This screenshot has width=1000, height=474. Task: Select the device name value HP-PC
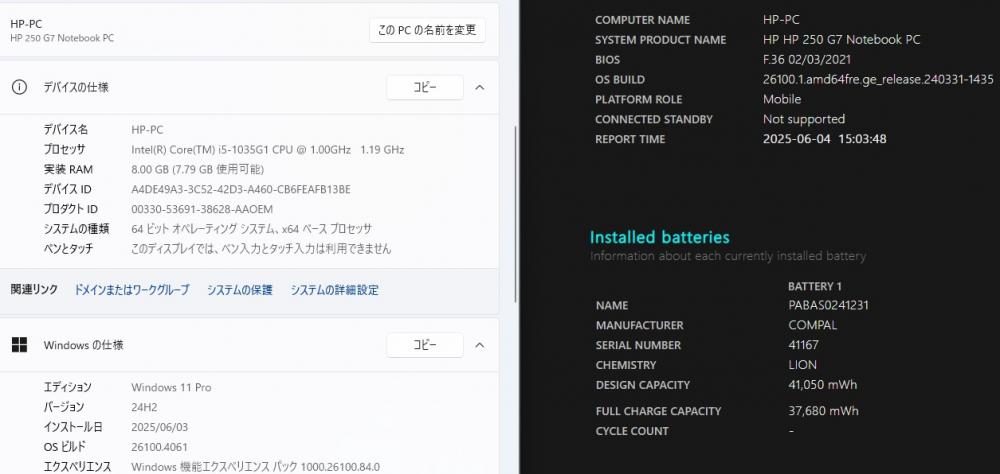[x=147, y=130]
